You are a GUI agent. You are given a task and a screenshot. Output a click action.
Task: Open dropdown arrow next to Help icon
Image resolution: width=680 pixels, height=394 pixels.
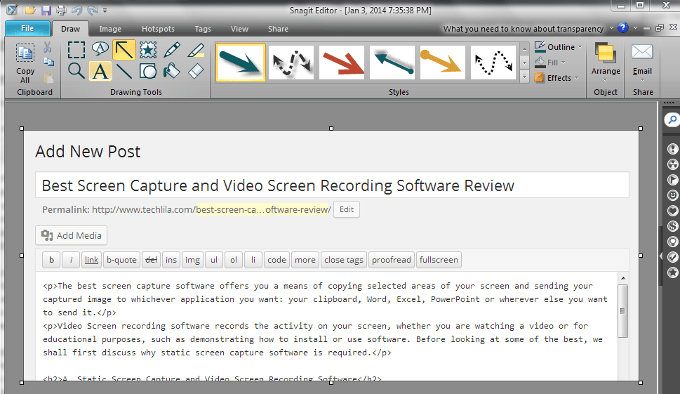[635, 28]
